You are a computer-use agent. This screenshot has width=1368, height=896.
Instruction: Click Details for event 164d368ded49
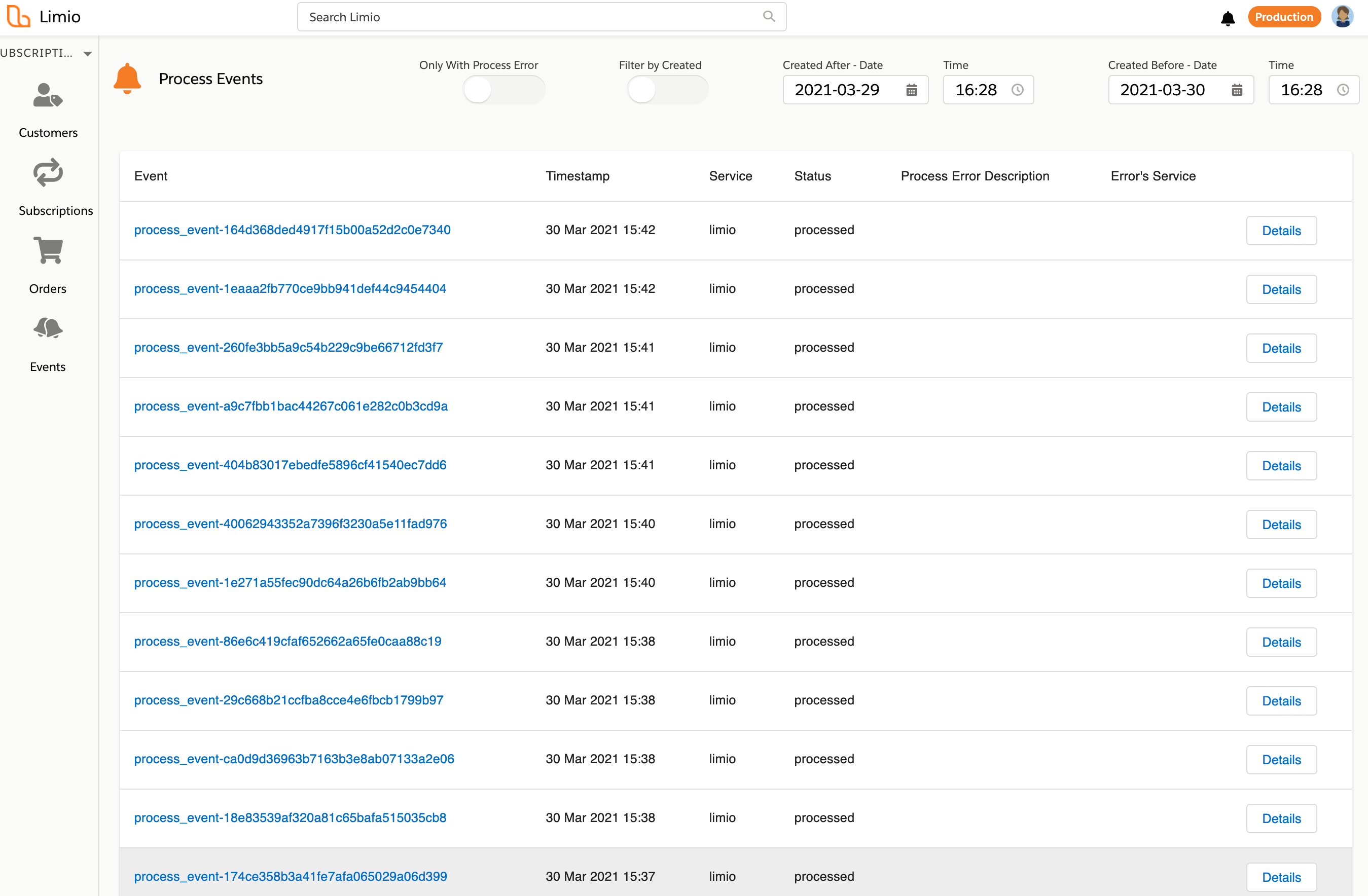click(1281, 230)
